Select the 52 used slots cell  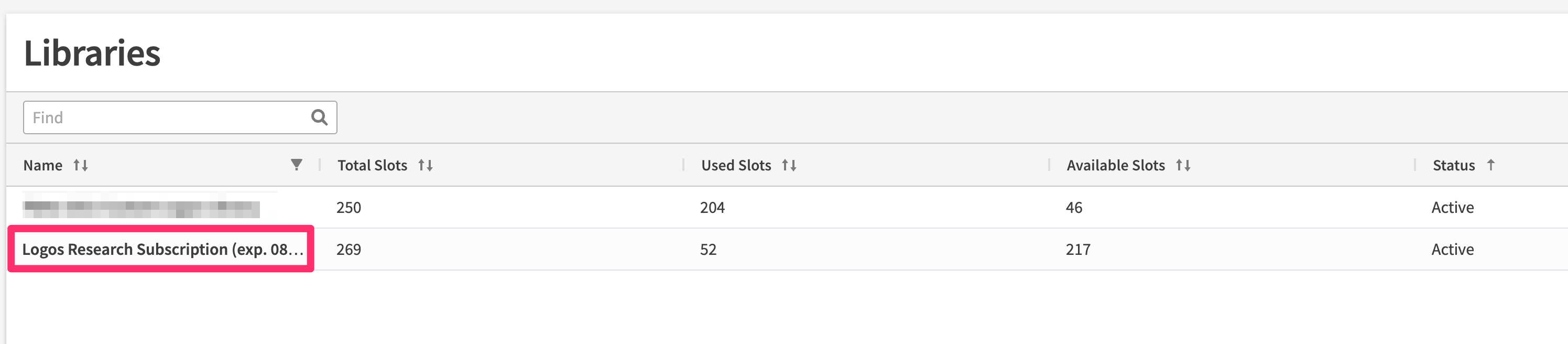pos(708,249)
